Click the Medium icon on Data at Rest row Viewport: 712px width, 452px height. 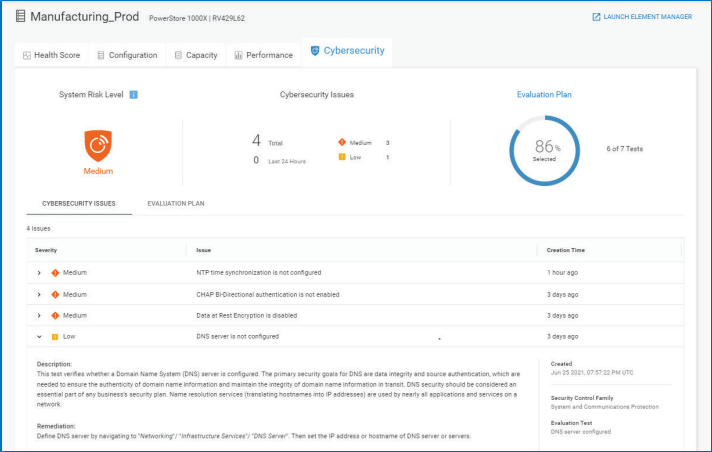(x=55, y=315)
